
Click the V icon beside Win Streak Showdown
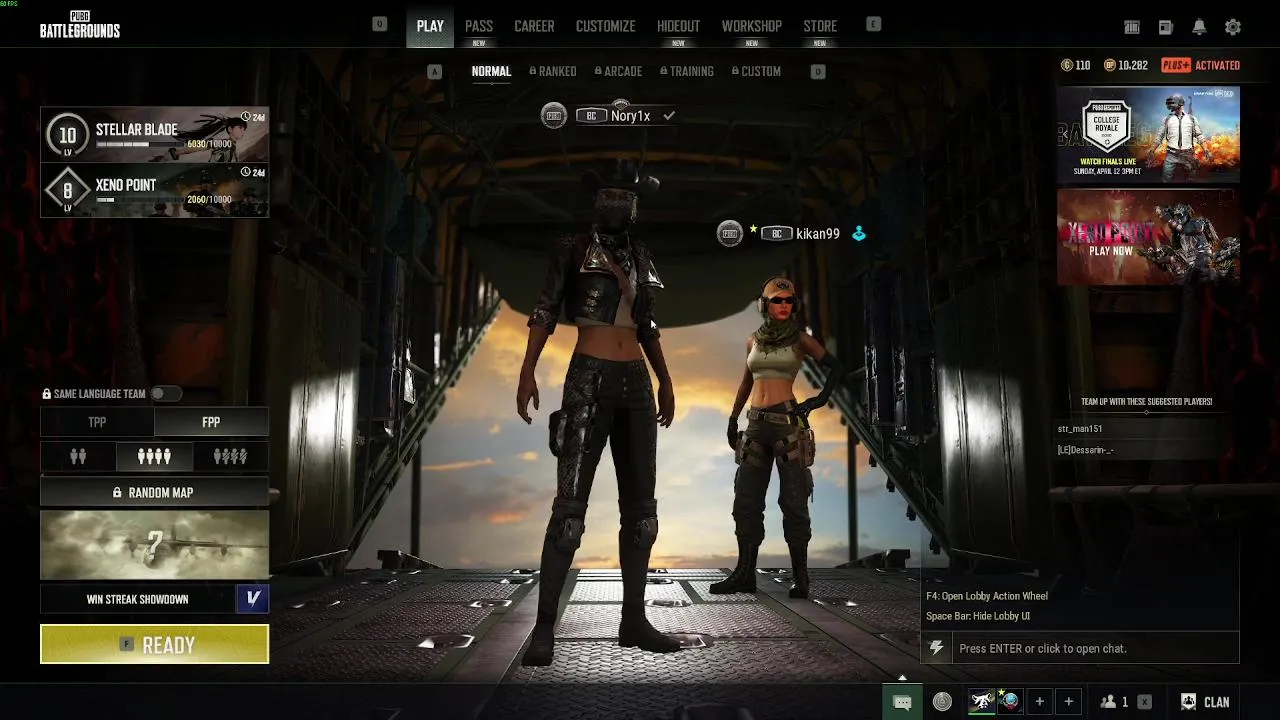point(253,598)
